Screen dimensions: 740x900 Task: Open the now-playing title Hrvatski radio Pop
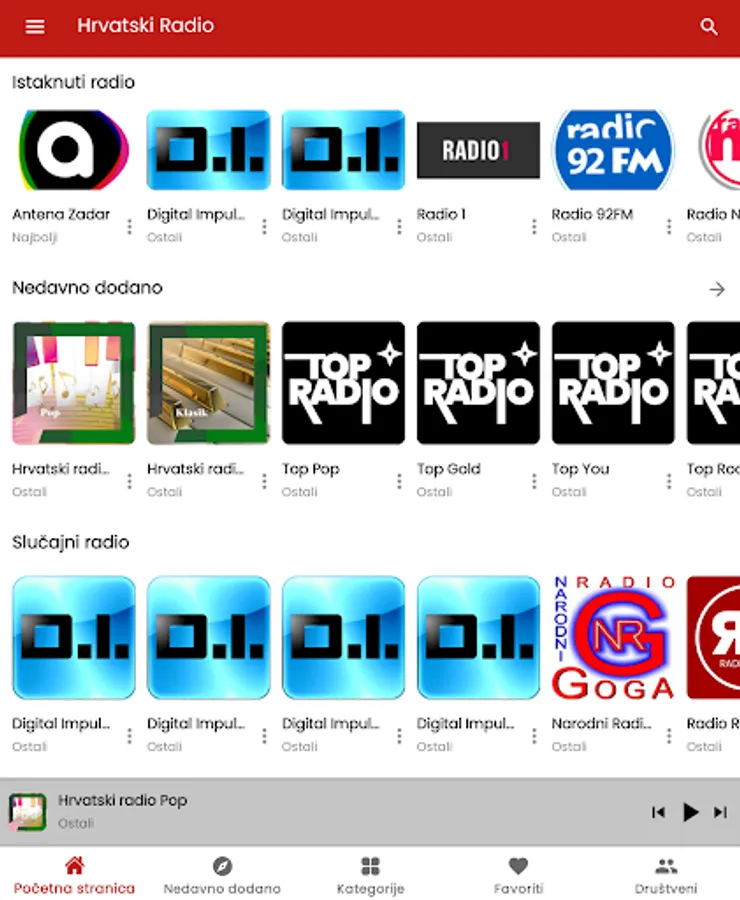pyautogui.click(x=122, y=800)
